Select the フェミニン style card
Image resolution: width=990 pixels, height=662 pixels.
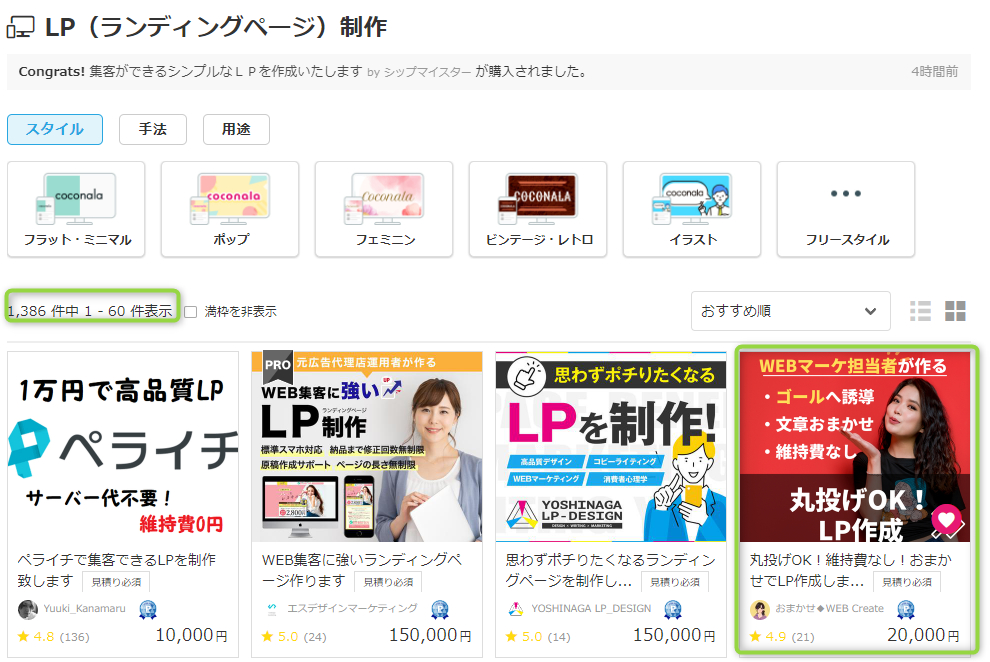pos(384,210)
